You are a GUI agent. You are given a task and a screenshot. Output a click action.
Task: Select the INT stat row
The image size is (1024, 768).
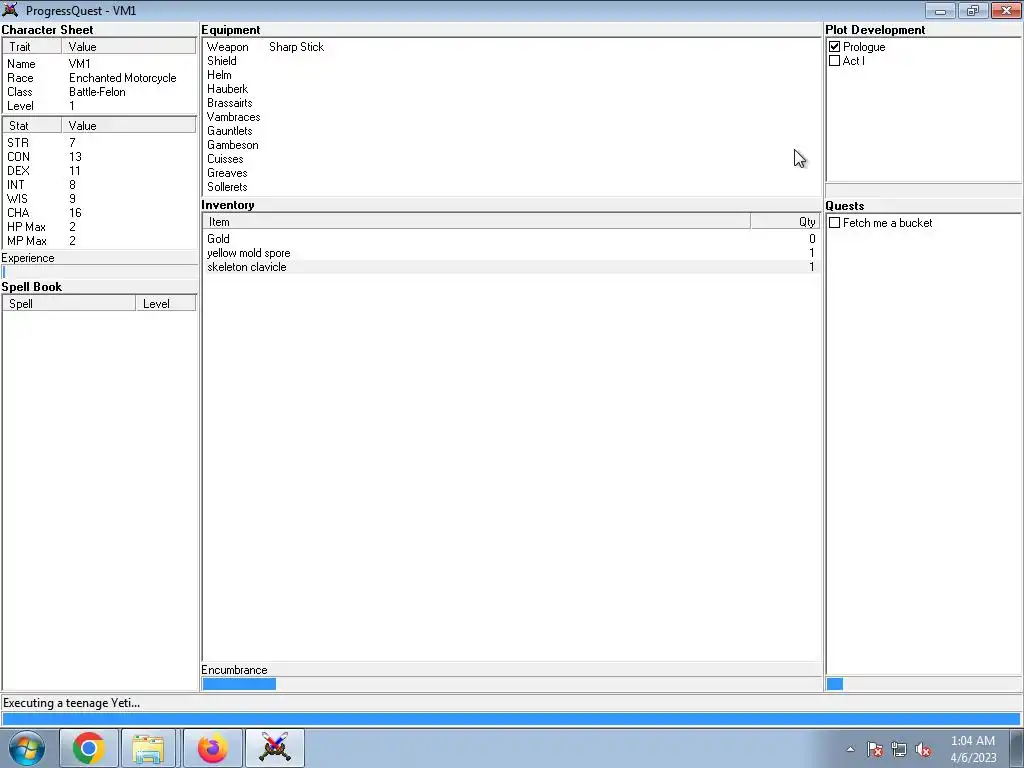(99, 185)
